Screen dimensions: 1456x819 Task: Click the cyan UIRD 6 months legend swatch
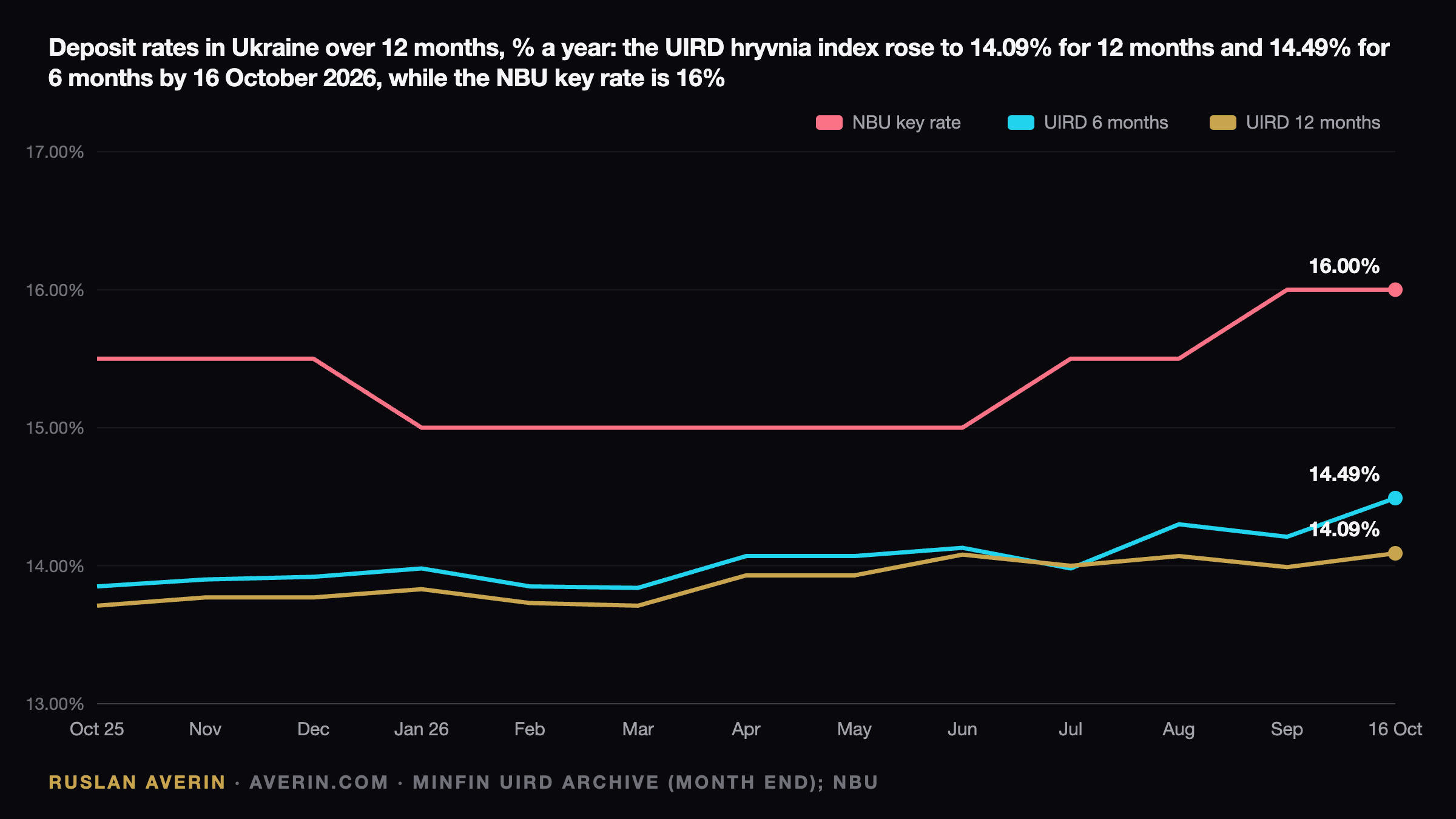[1021, 123]
